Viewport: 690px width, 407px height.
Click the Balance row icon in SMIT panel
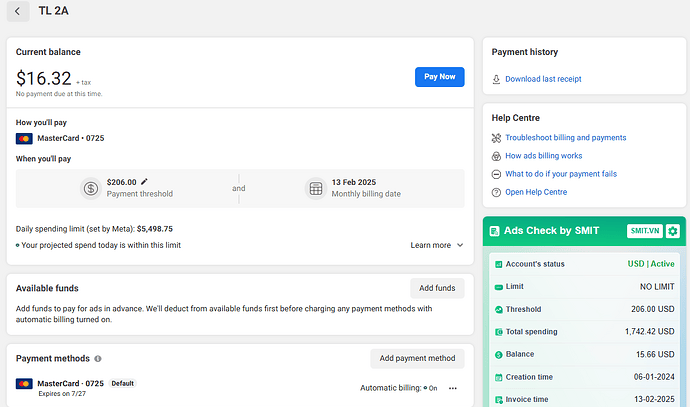[499, 355]
